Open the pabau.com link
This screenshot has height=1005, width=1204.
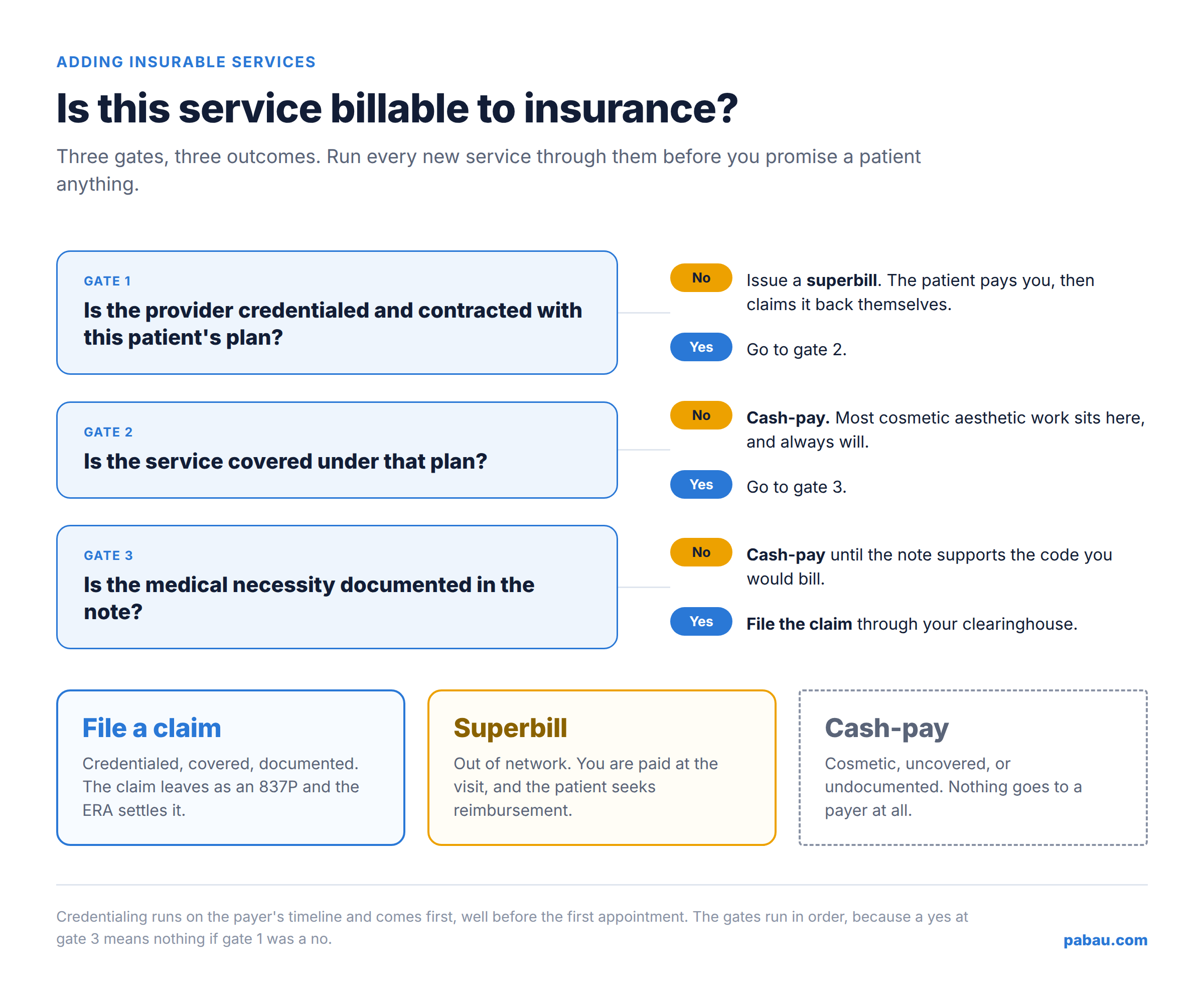tap(1105, 940)
